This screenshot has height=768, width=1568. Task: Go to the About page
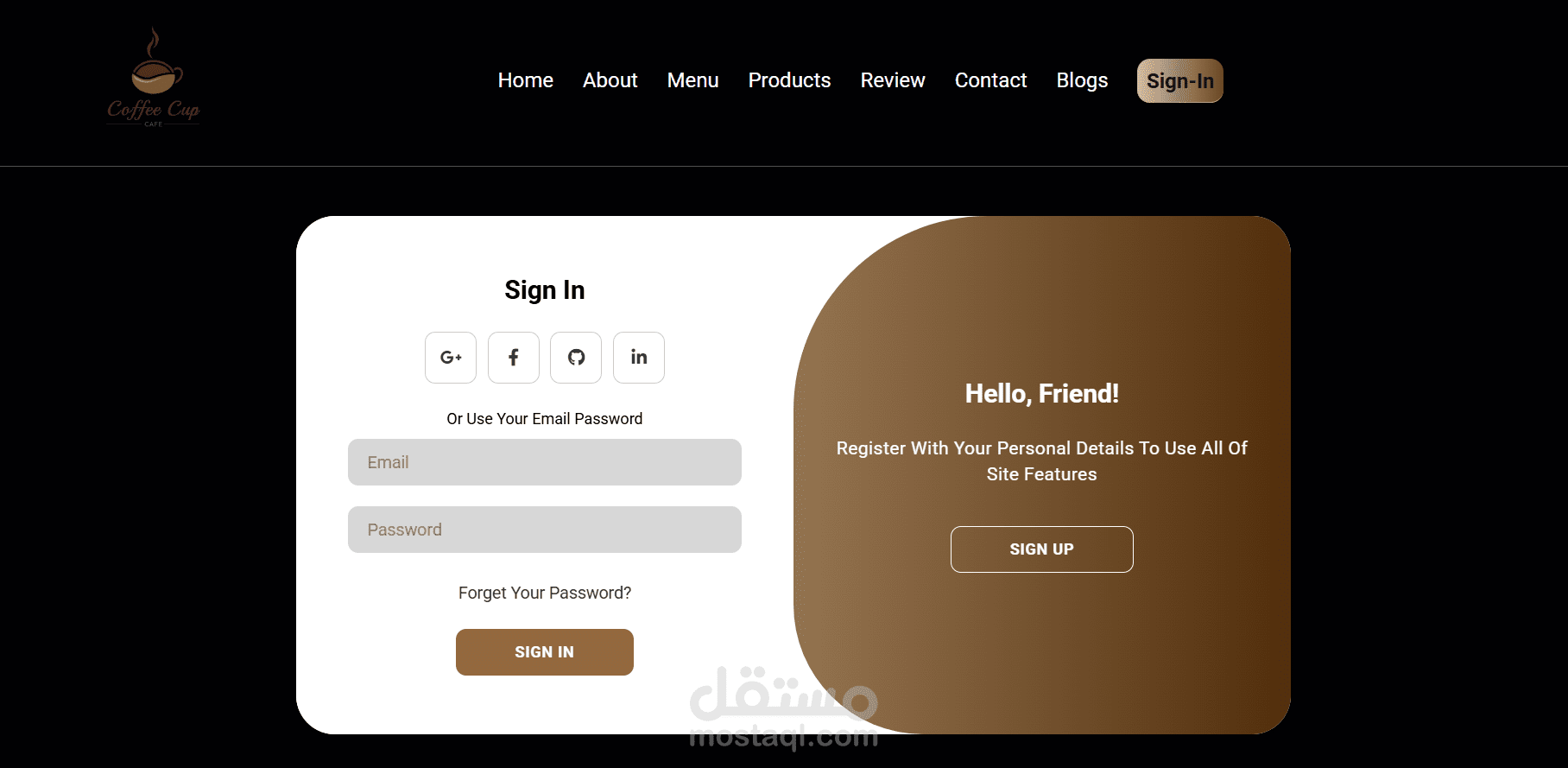coord(610,80)
